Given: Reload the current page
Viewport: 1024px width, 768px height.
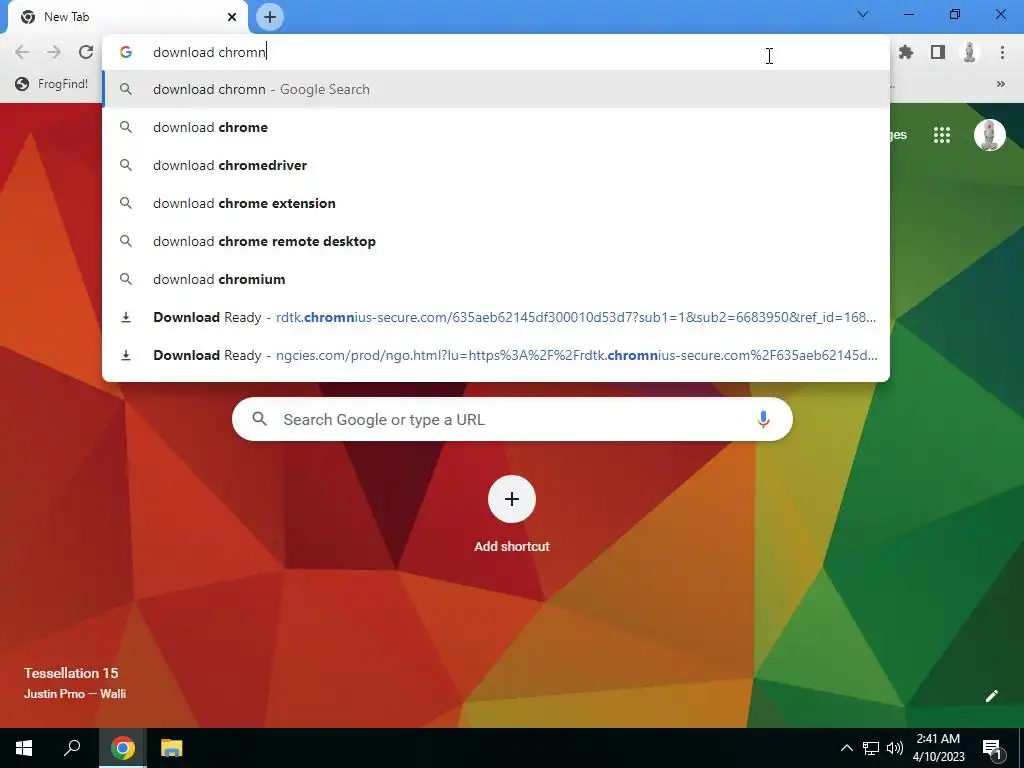Looking at the screenshot, I should 86,52.
